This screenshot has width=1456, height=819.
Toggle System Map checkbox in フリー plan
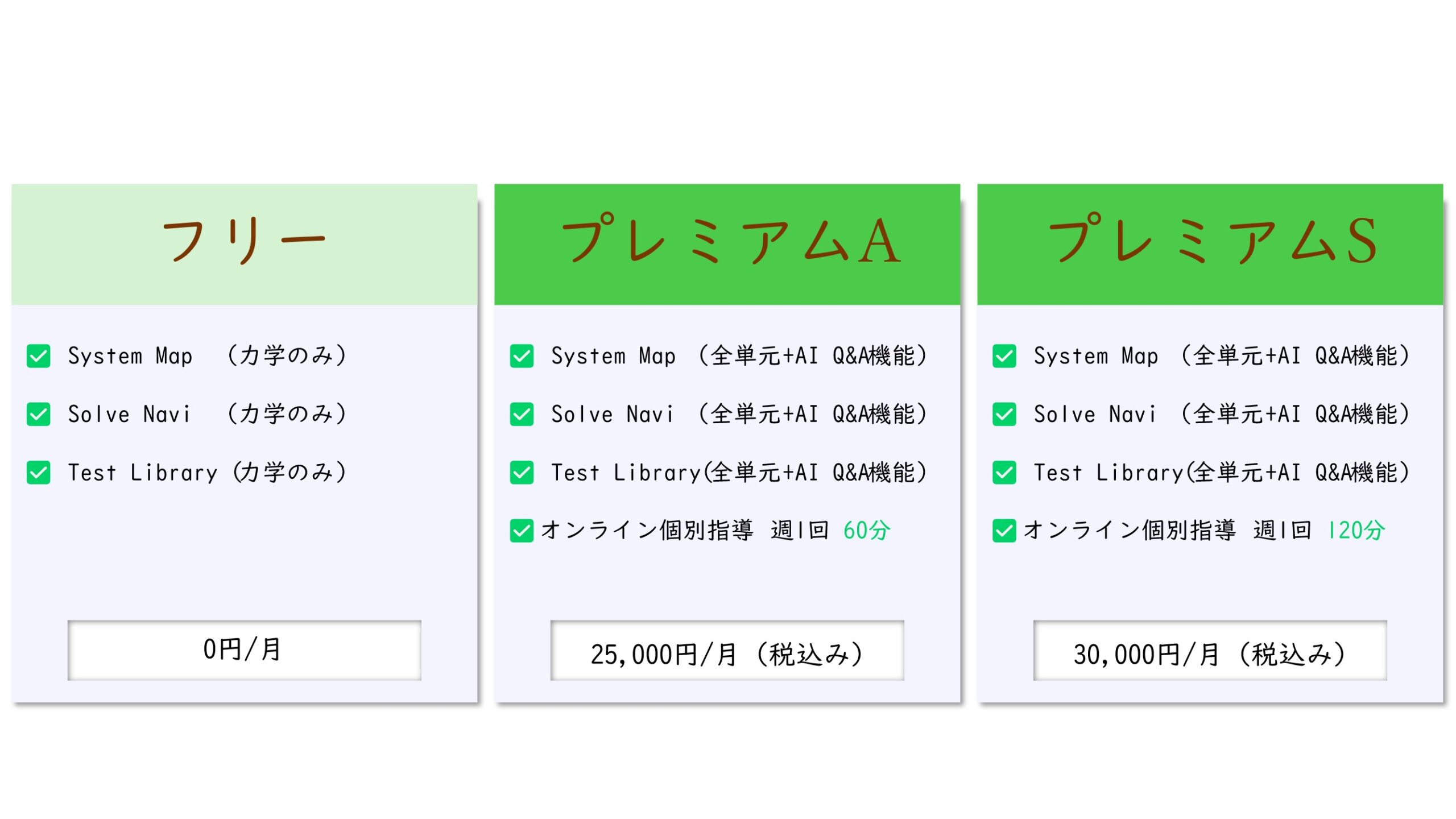[39, 357]
